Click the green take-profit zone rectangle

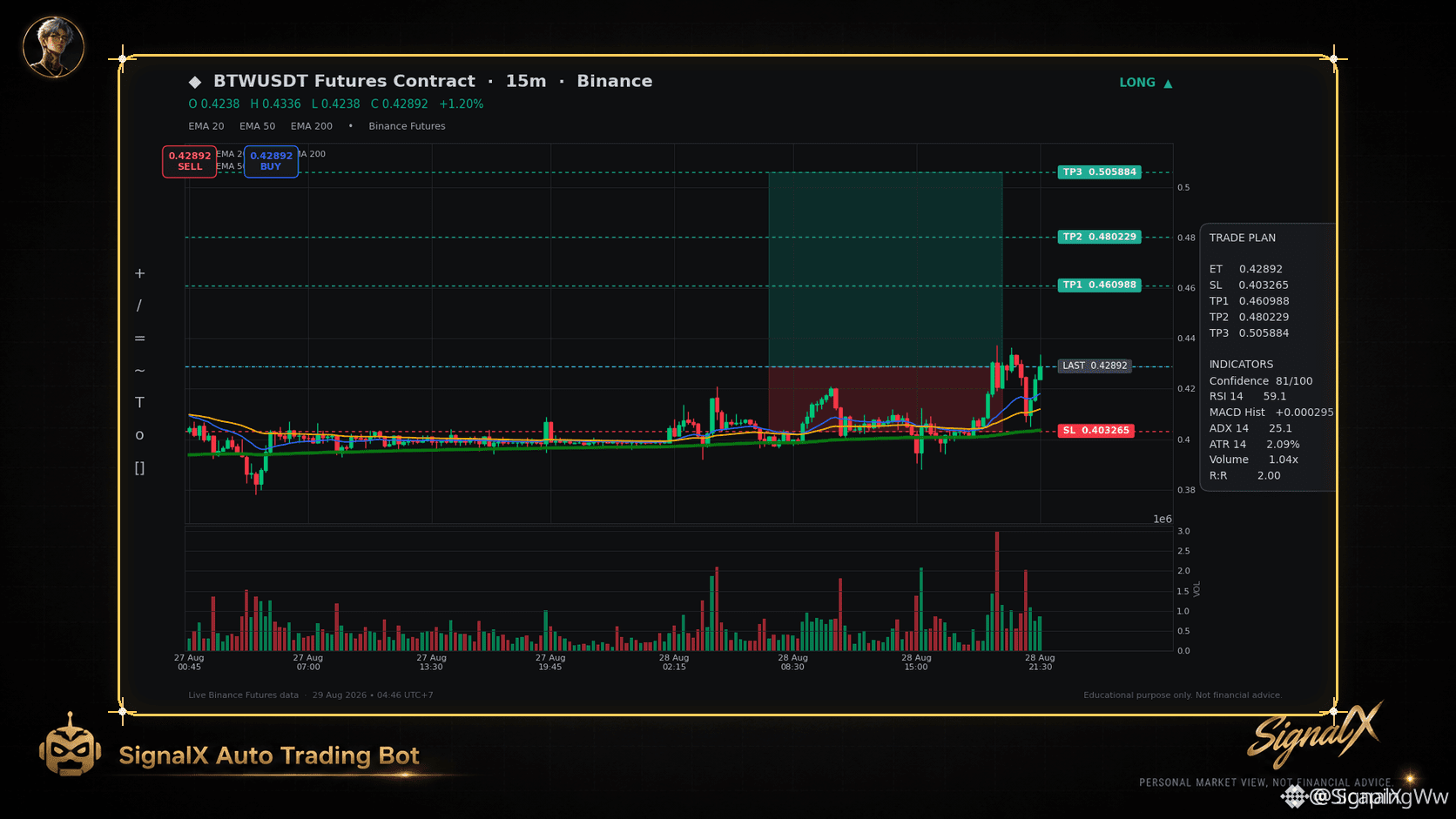coord(885,269)
